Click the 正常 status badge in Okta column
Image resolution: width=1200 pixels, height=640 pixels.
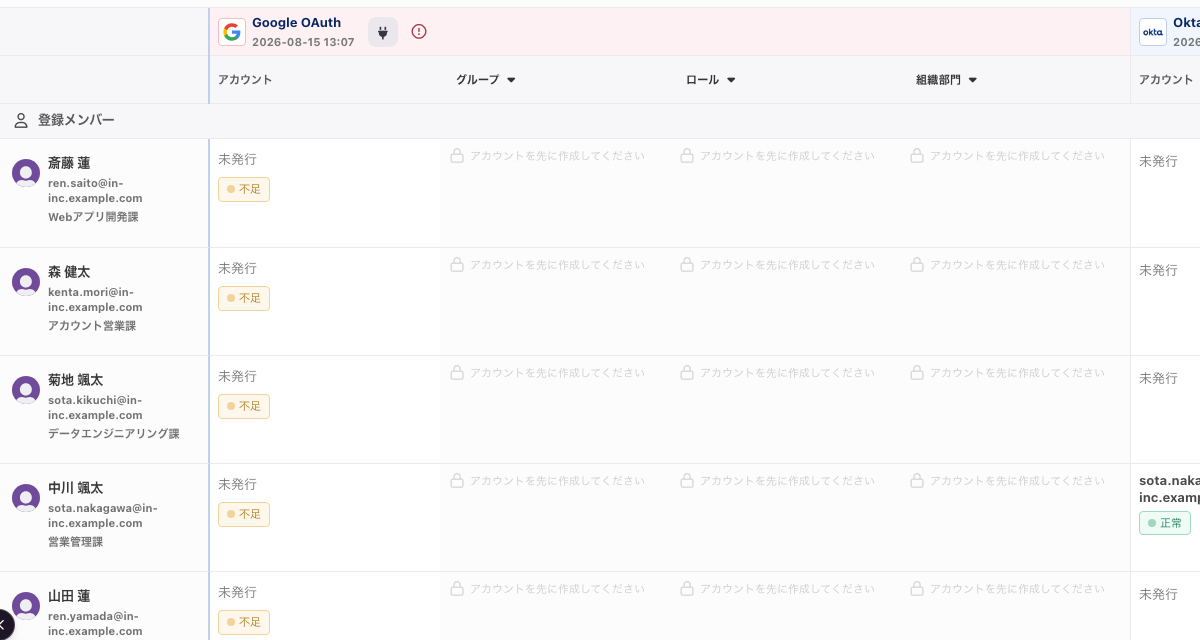(x=1165, y=523)
